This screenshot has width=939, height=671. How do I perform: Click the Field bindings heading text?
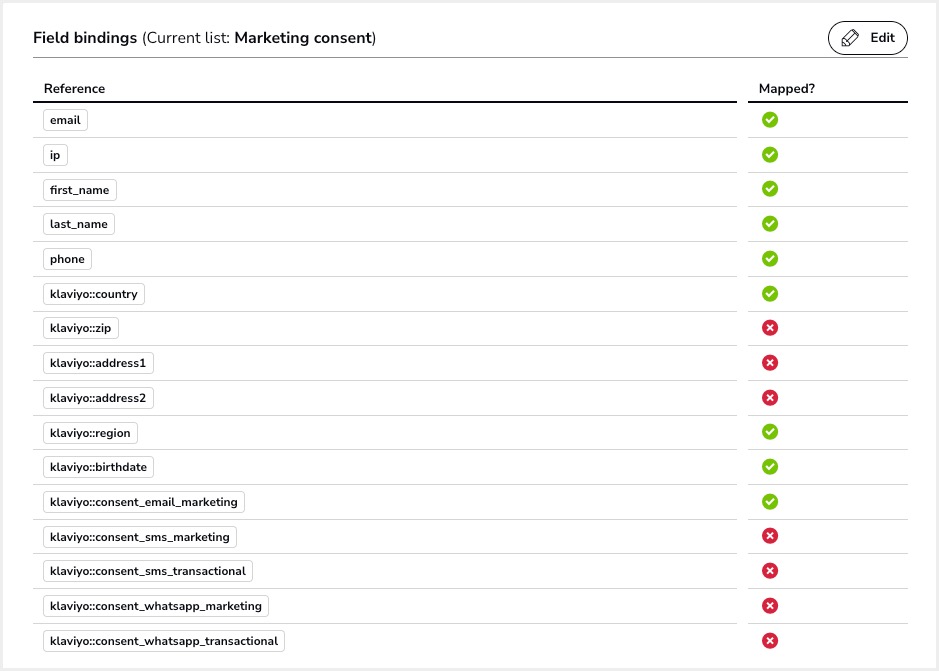coord(85,38)
